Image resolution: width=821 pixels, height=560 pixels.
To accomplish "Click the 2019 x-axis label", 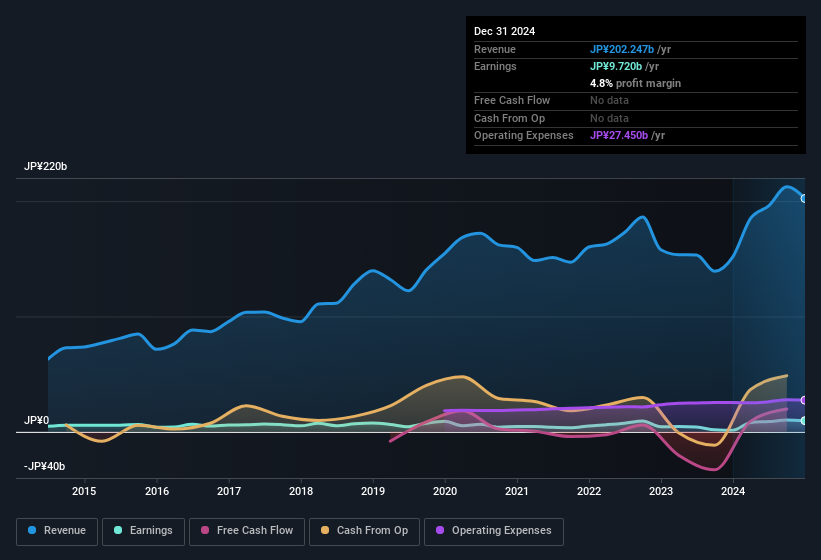I will pos(373,491).
